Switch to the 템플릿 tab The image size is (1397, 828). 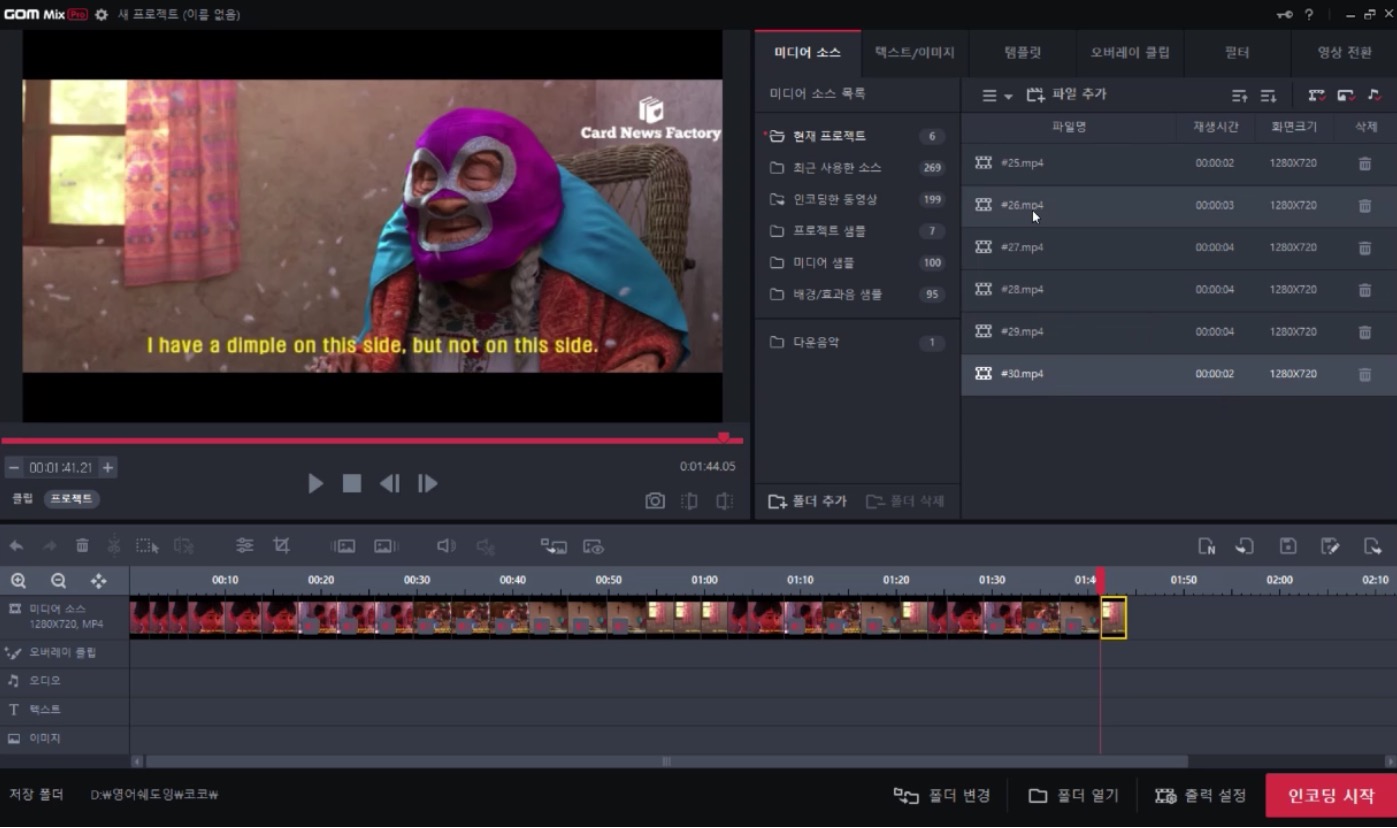click(1022, 53)
